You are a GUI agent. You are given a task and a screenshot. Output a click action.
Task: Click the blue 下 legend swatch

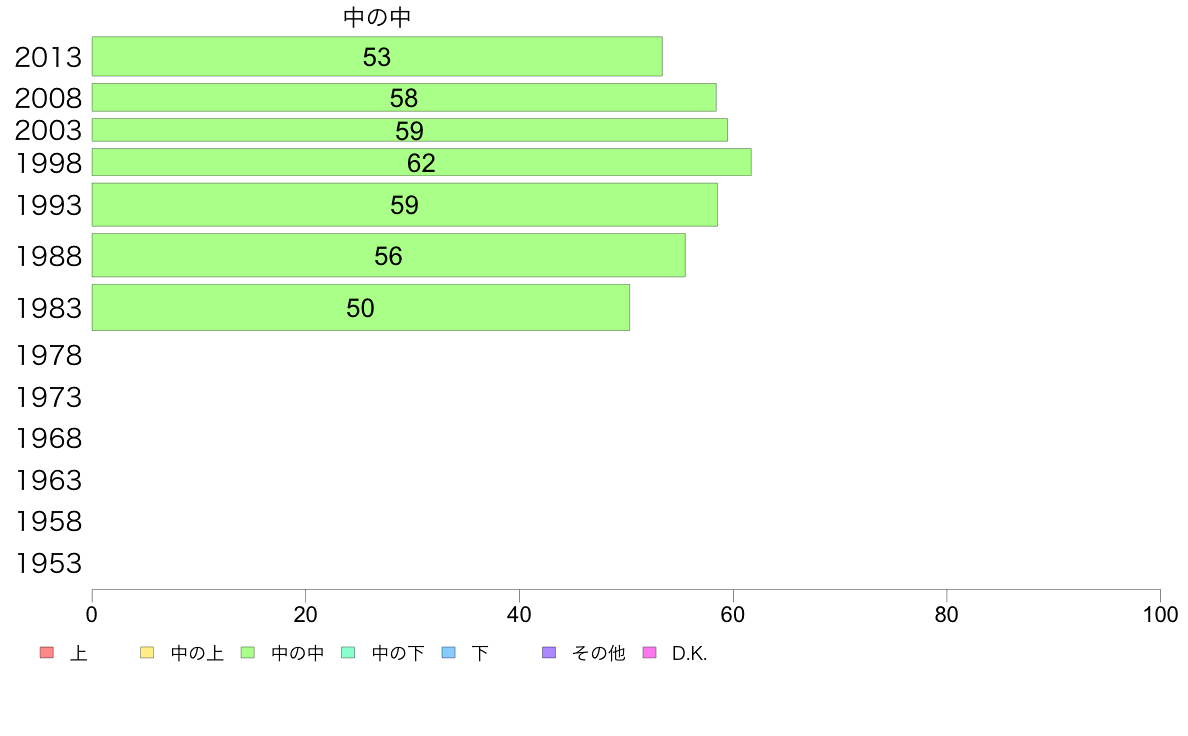click(449, 653)
